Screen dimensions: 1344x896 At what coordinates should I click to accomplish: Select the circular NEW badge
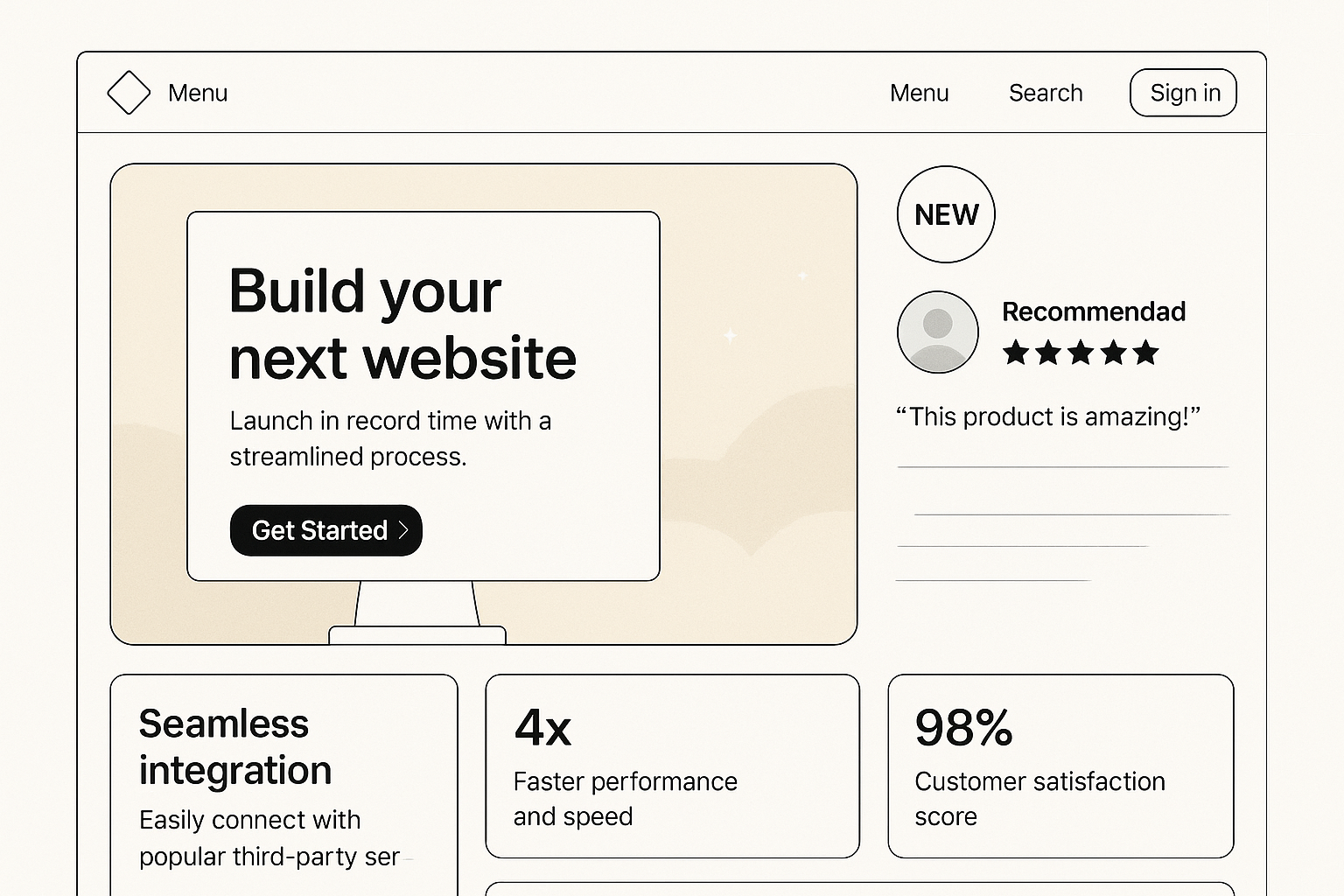(x=946, y=214)
